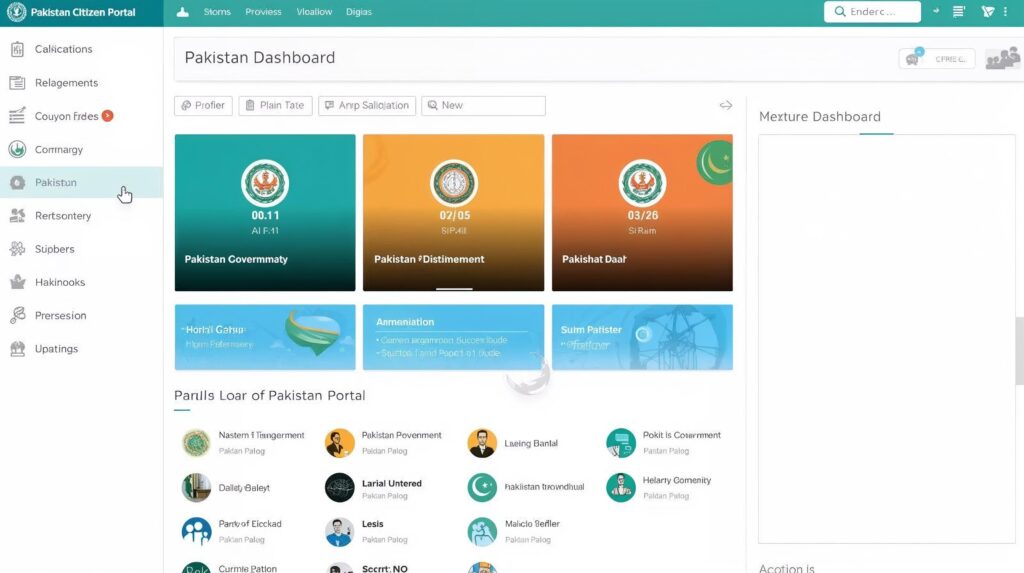Screen dimensions: 1024x573
Task: Click the Pokit is Coserment avatar icon
Action: click(x=620, y=443)
